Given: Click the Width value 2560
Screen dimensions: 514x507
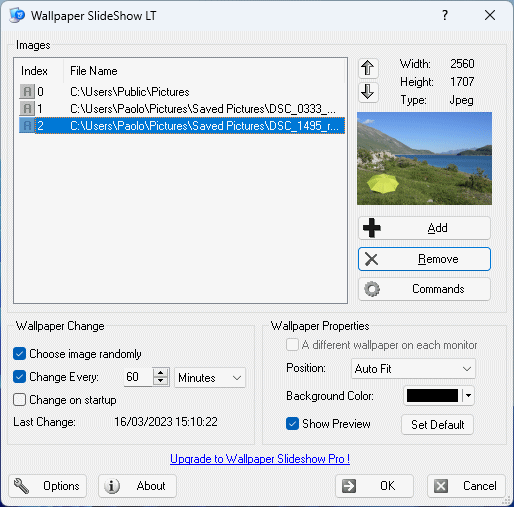Looking at the screenshot, I should 462,64.
